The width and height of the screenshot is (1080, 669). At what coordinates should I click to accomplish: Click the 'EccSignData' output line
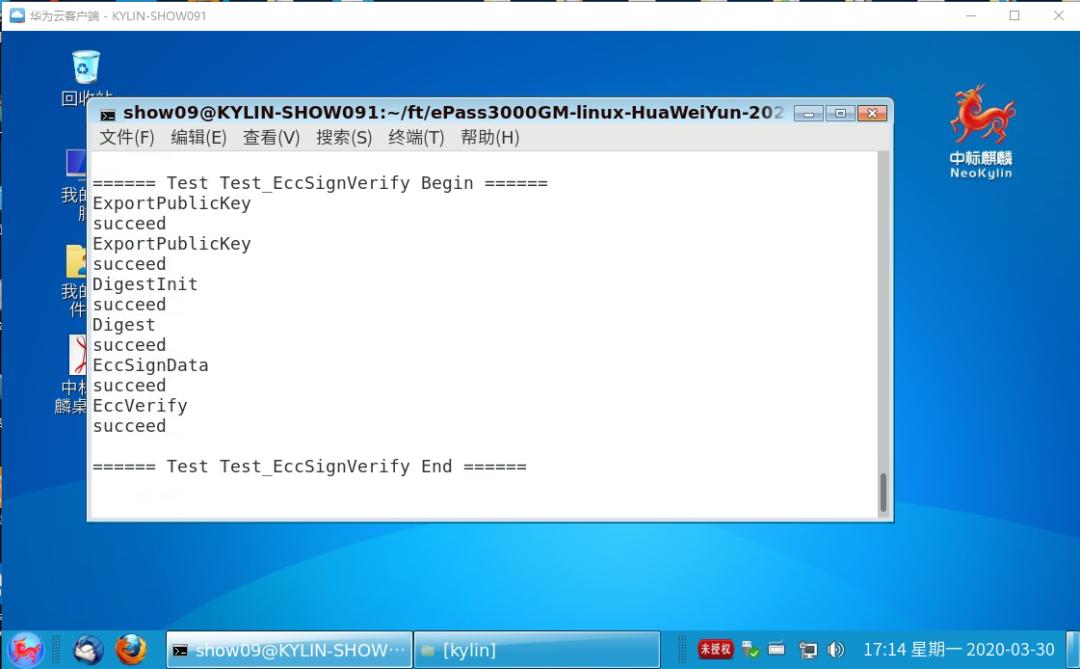tap(150, 365)
